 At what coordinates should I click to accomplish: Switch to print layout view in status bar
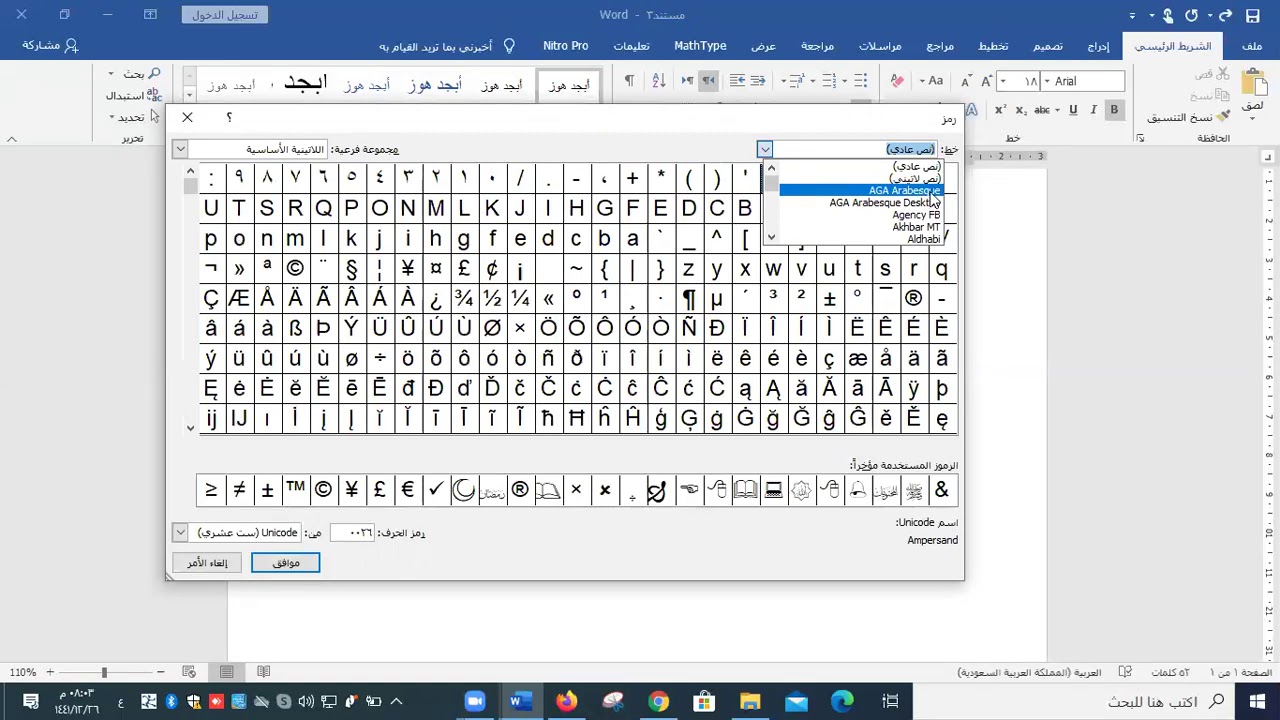point(227,672)
